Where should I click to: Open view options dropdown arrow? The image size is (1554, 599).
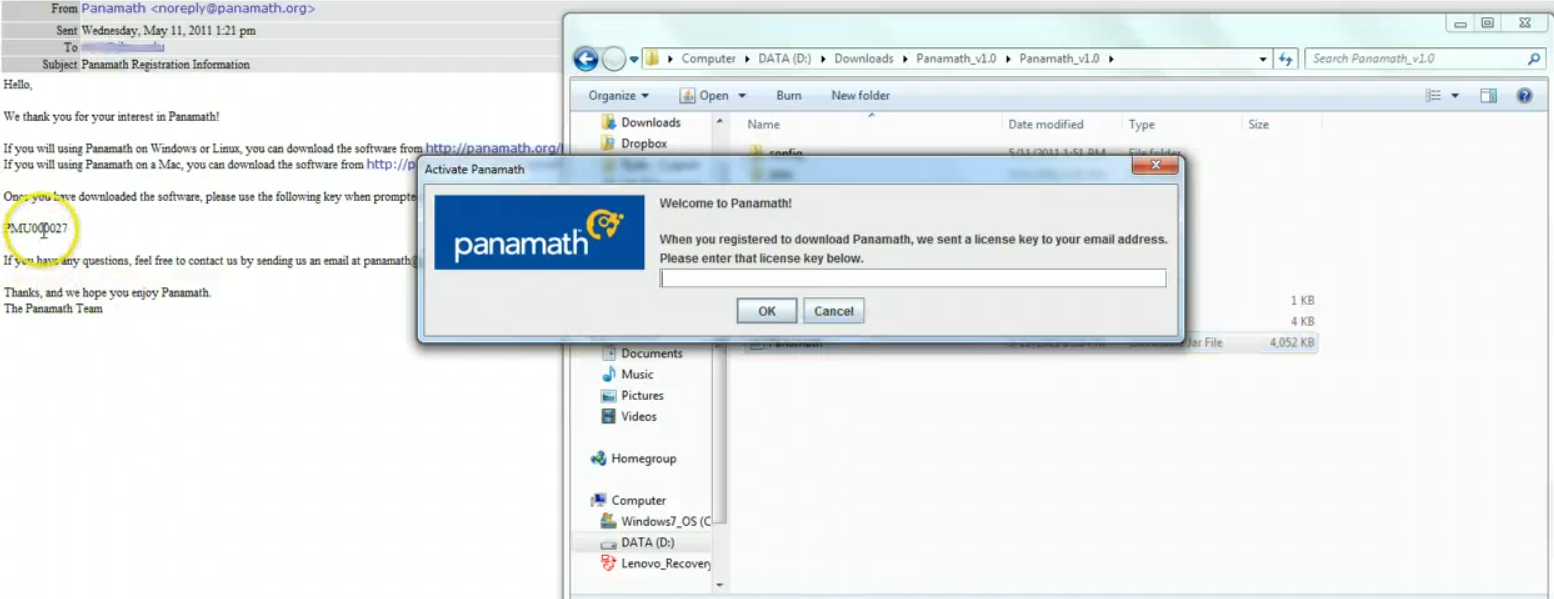[x=1454, y=96]
